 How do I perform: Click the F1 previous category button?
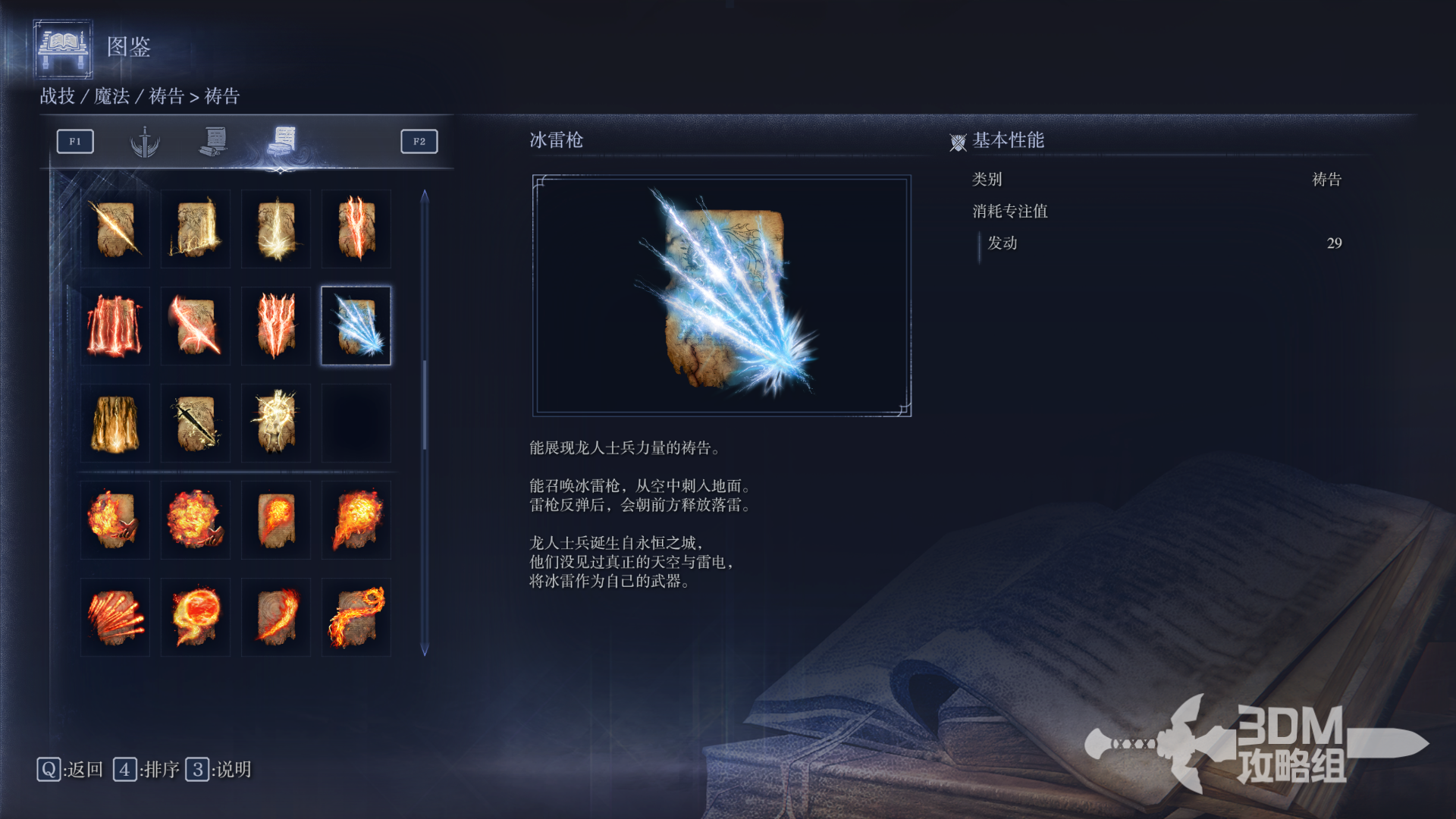[x=75, y=142]
